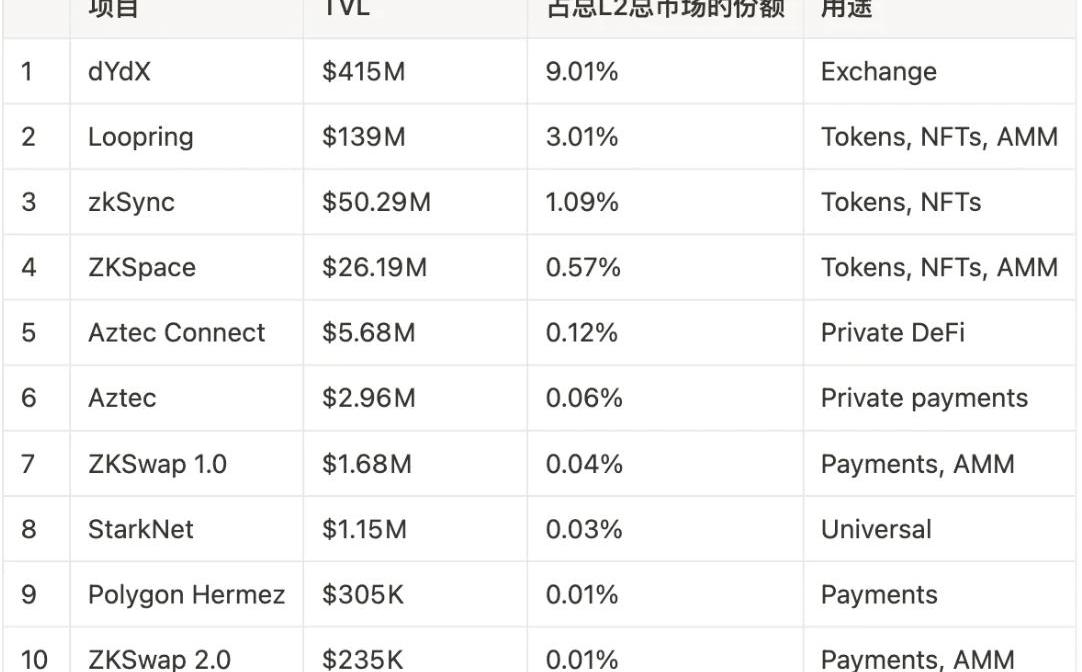This screenshot has width=1082, height=672.
Task: Select the Loopring project cell
Action: [x=140, y=137]
